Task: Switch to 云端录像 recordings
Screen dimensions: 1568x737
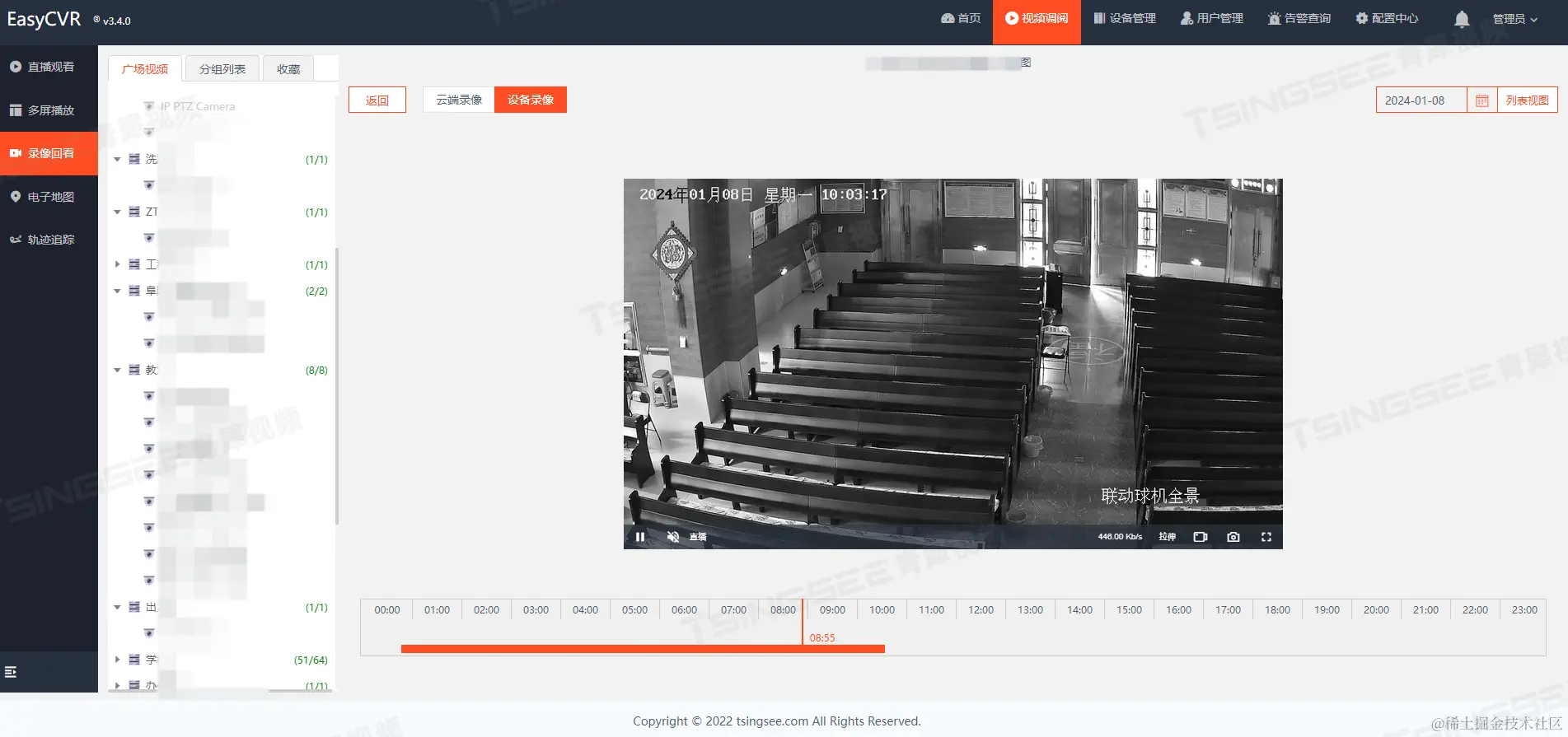Action: tap(459, 100)
